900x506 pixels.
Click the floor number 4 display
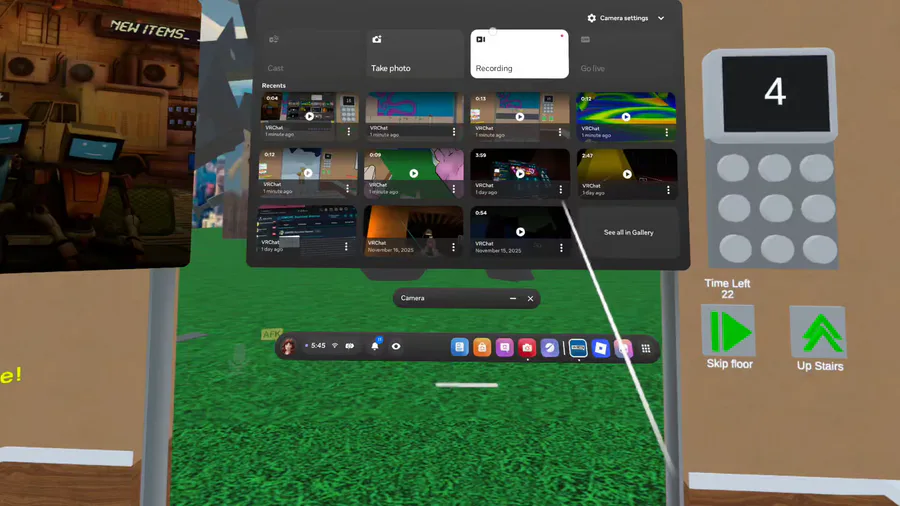coord(775,93)
